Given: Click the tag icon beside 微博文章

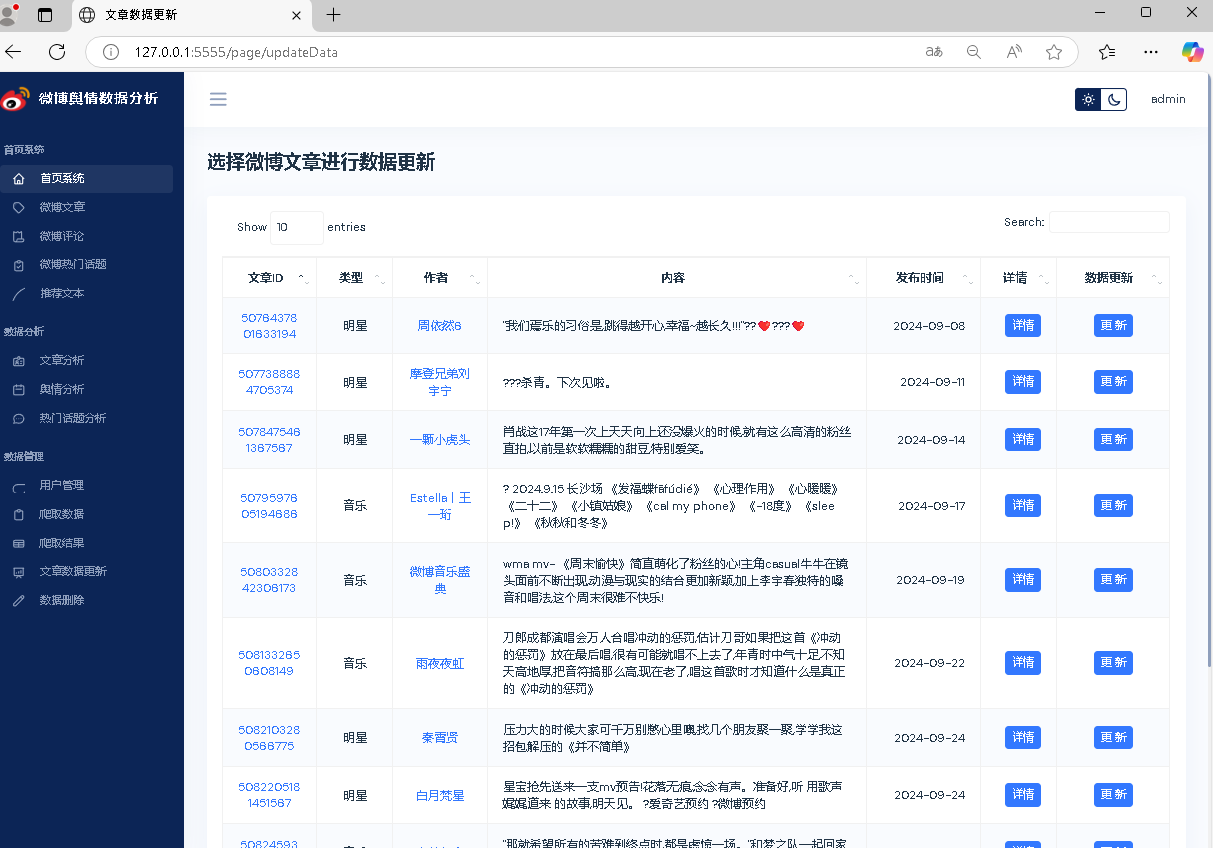Looking at the screenshot, I should (18, 208).
